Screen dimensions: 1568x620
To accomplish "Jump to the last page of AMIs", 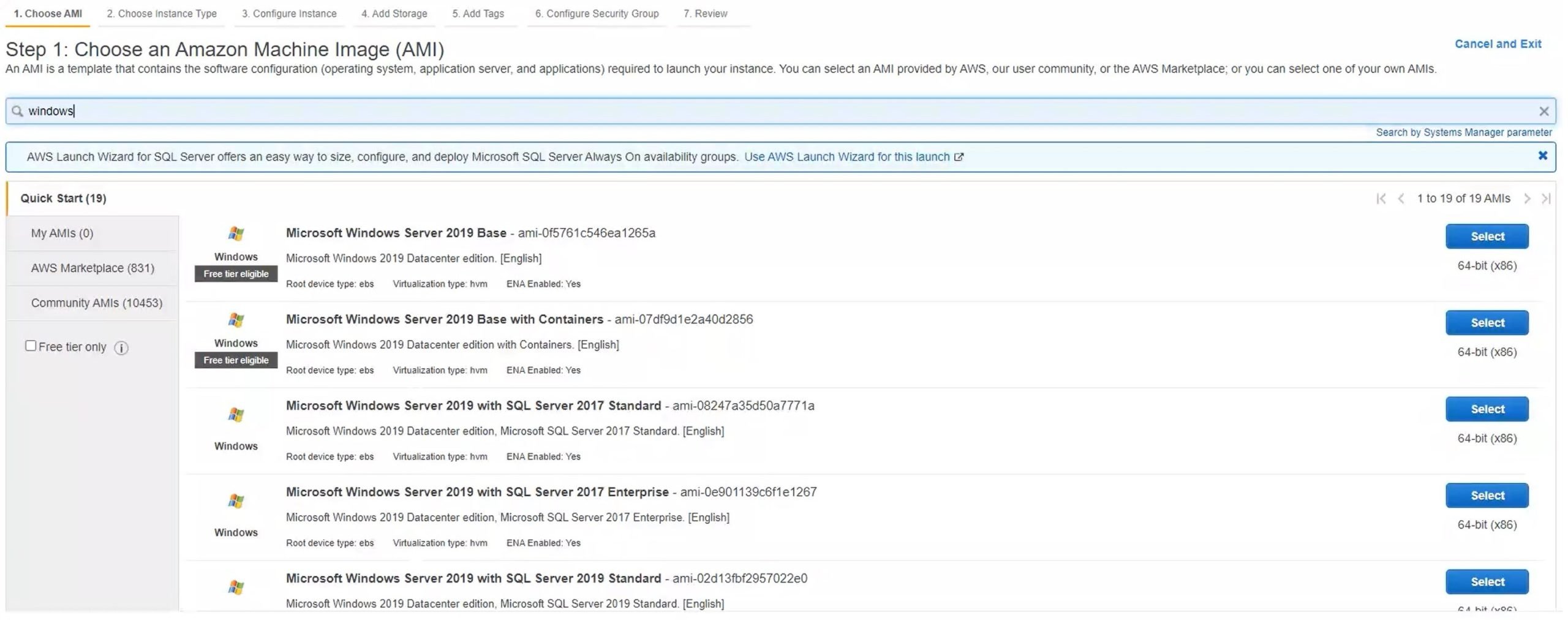I will click(1546, 198).
